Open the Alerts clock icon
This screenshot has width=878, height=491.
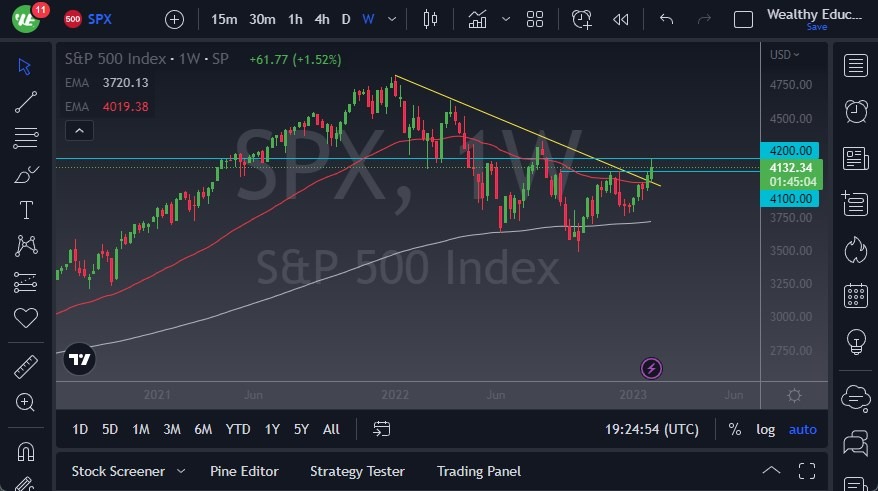(855, 111)
